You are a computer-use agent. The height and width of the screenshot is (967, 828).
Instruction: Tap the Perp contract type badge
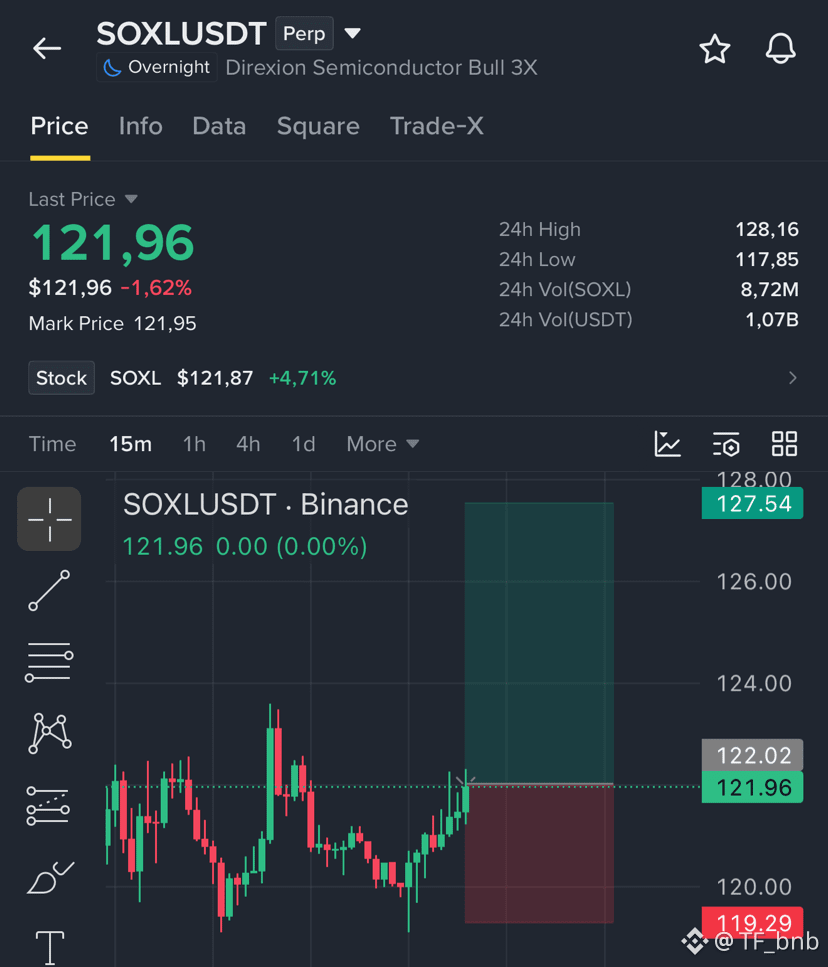tap(304, 33)
